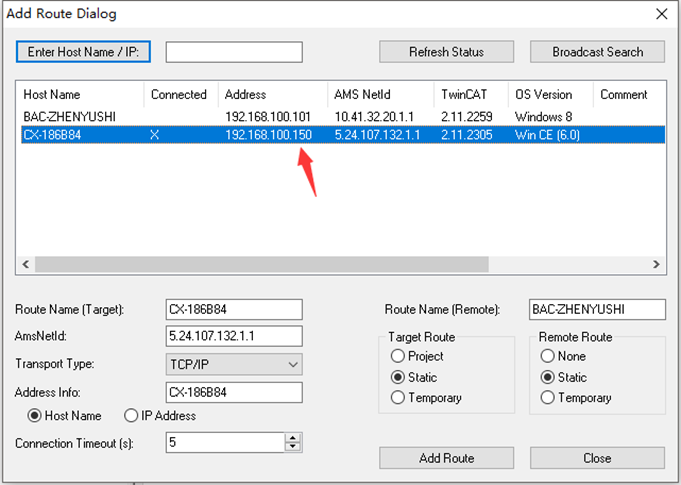Click the OS Version column header
This screenshot has height=485, width=681.
click(551, 95)
